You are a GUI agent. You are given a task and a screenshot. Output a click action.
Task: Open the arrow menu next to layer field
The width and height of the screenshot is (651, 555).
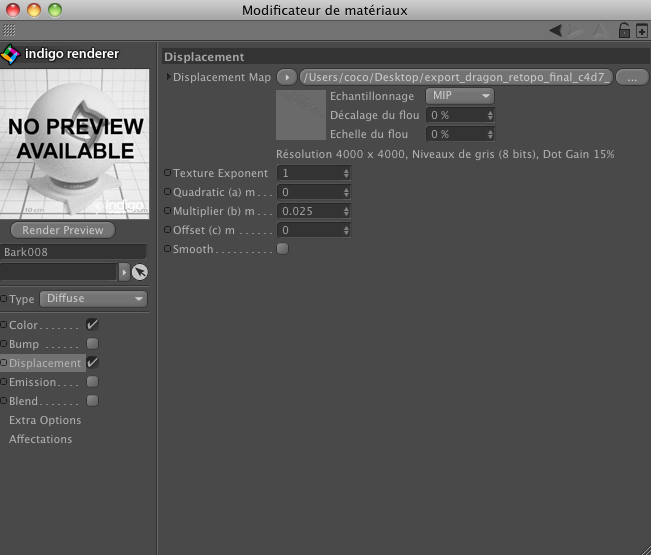coord(124,272)
